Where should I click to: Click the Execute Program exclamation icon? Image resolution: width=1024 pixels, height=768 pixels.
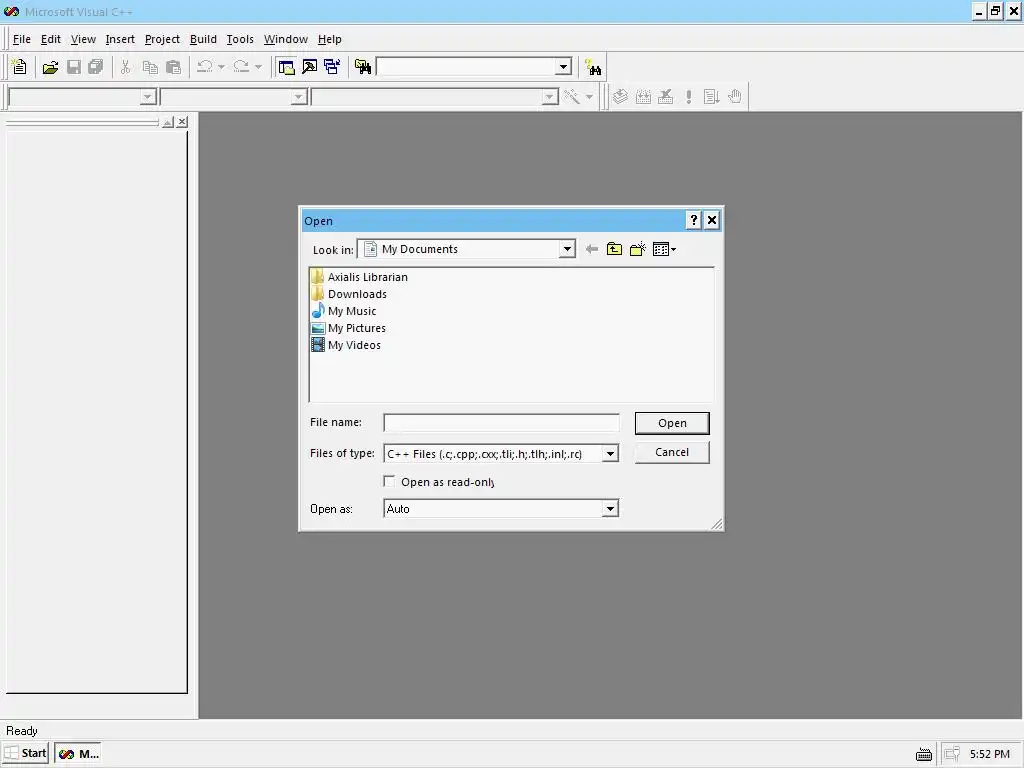click(689, 97)
